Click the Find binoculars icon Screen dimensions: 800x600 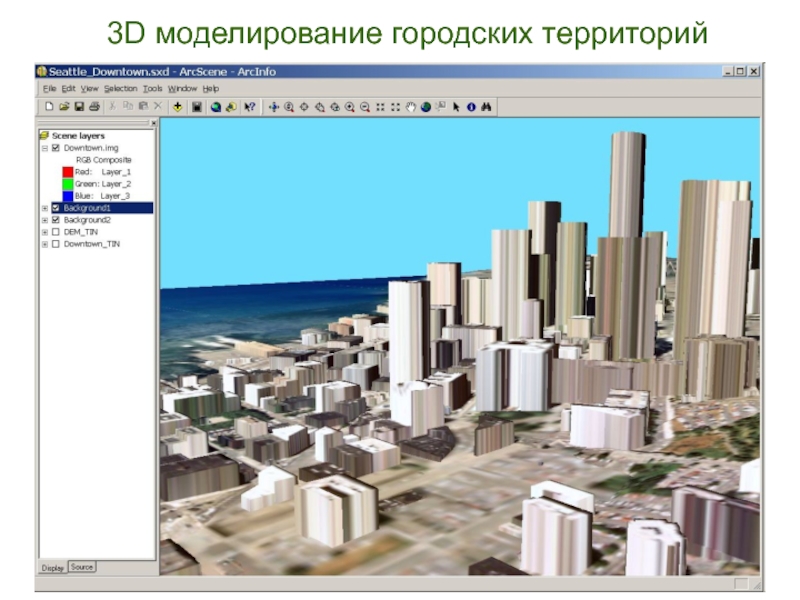pos(484,106)
